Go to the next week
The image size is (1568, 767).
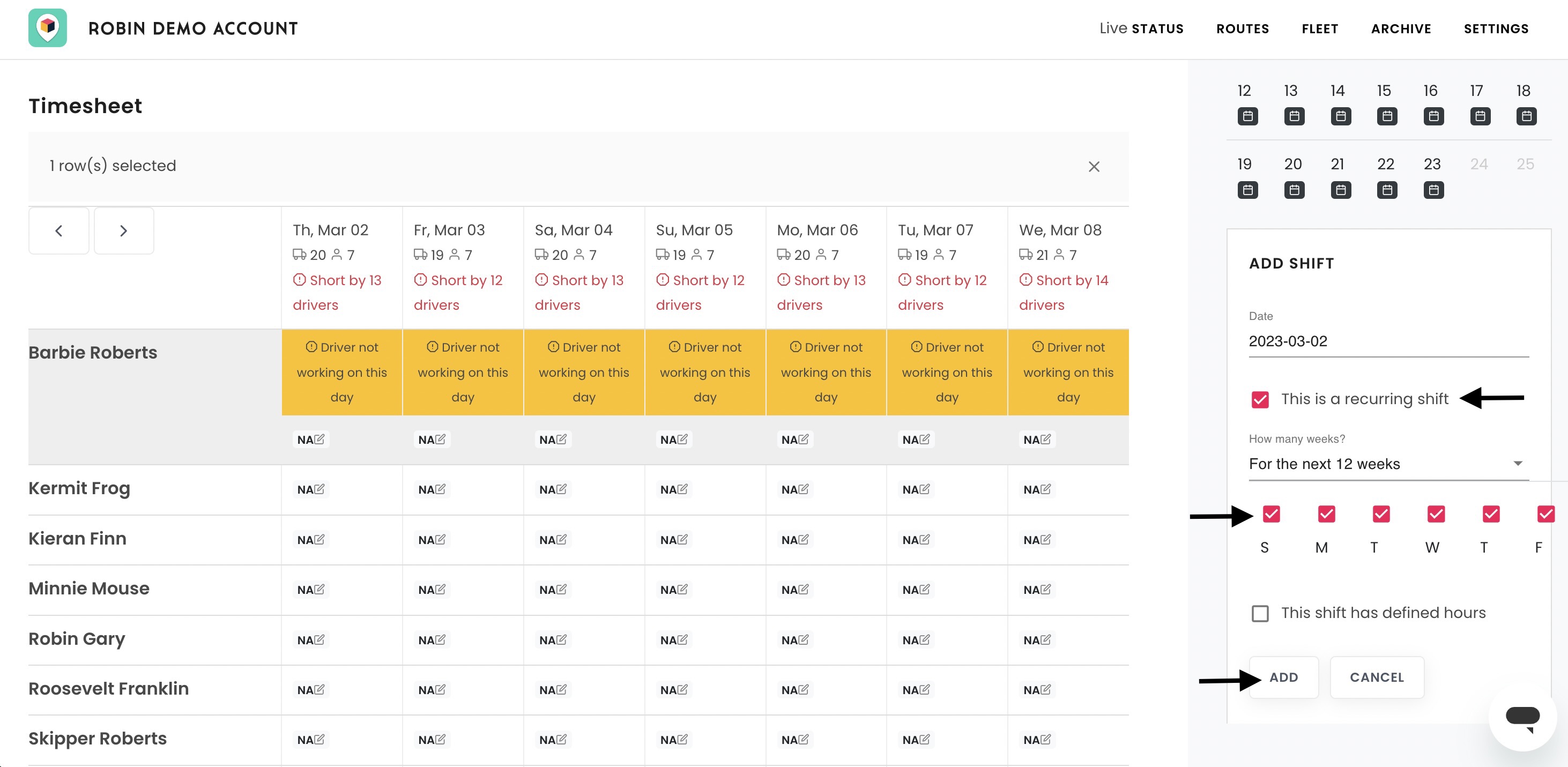pyautogui.click(x=124, y=230)
